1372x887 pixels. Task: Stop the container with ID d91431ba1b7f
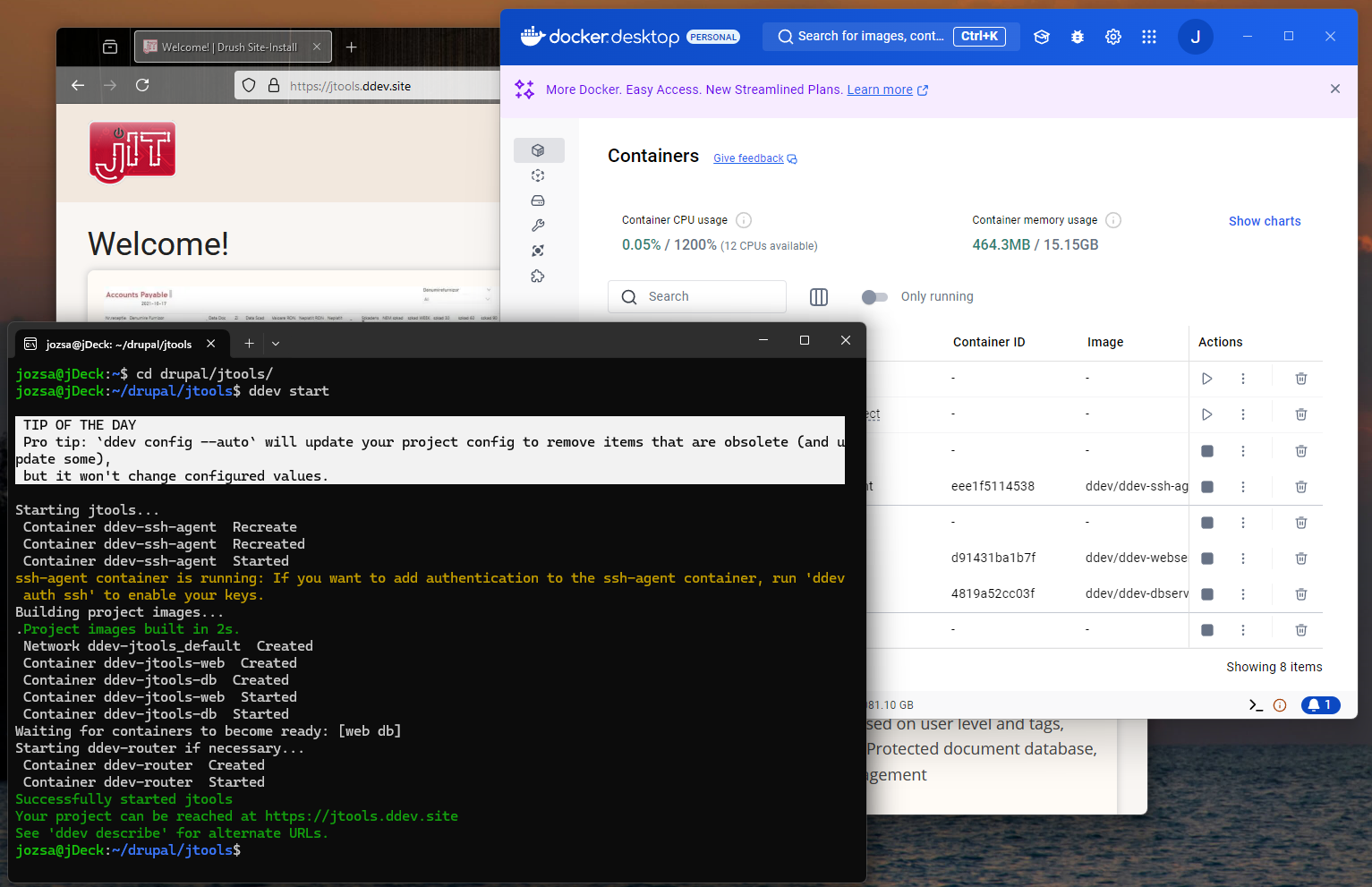pyautogui.click(x=1206, y=559)
